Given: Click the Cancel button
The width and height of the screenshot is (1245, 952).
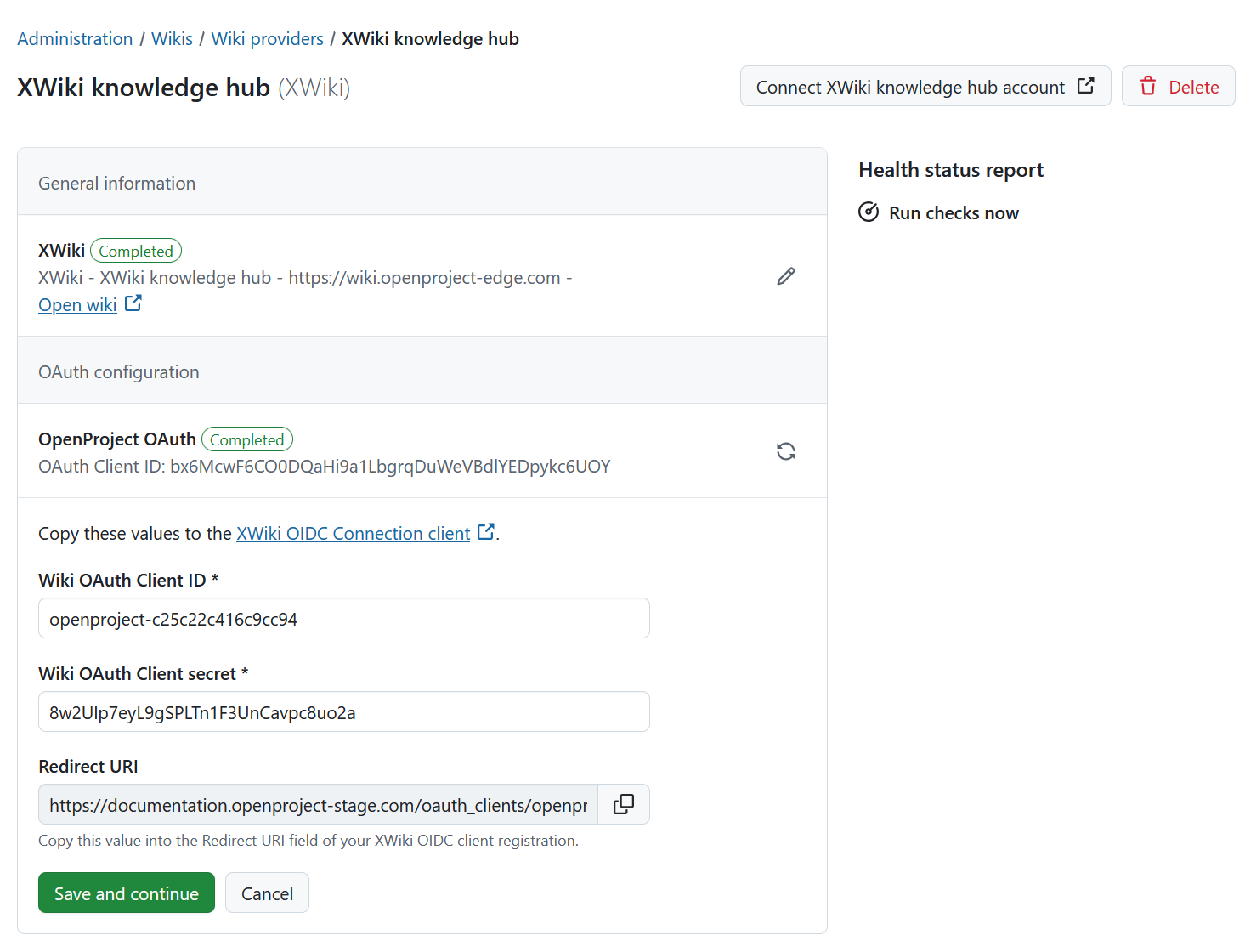Looking at the screenshot, I should [x=267, y=892].
